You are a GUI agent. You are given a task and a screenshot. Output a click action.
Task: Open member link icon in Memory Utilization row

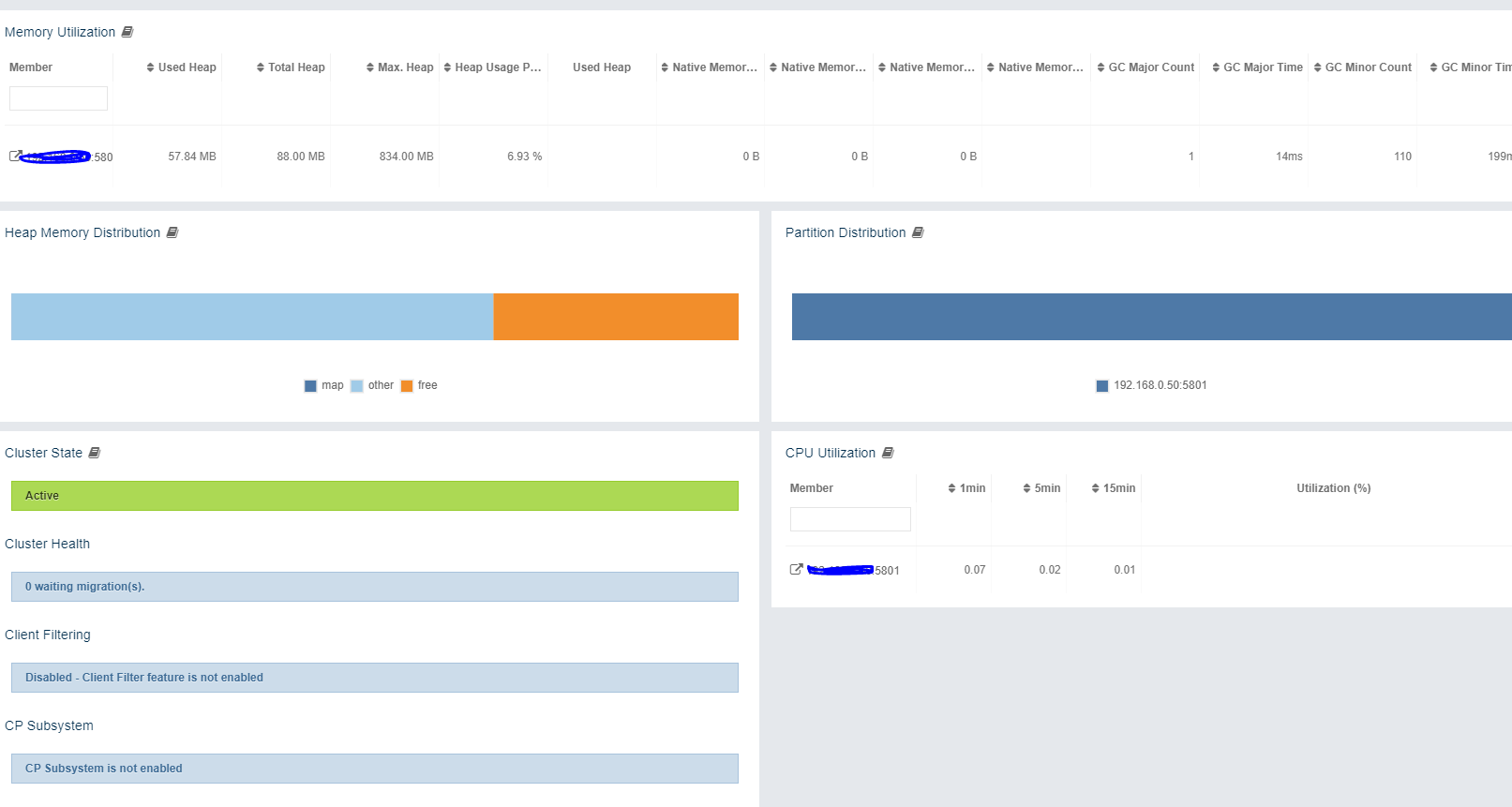point(15,156)
